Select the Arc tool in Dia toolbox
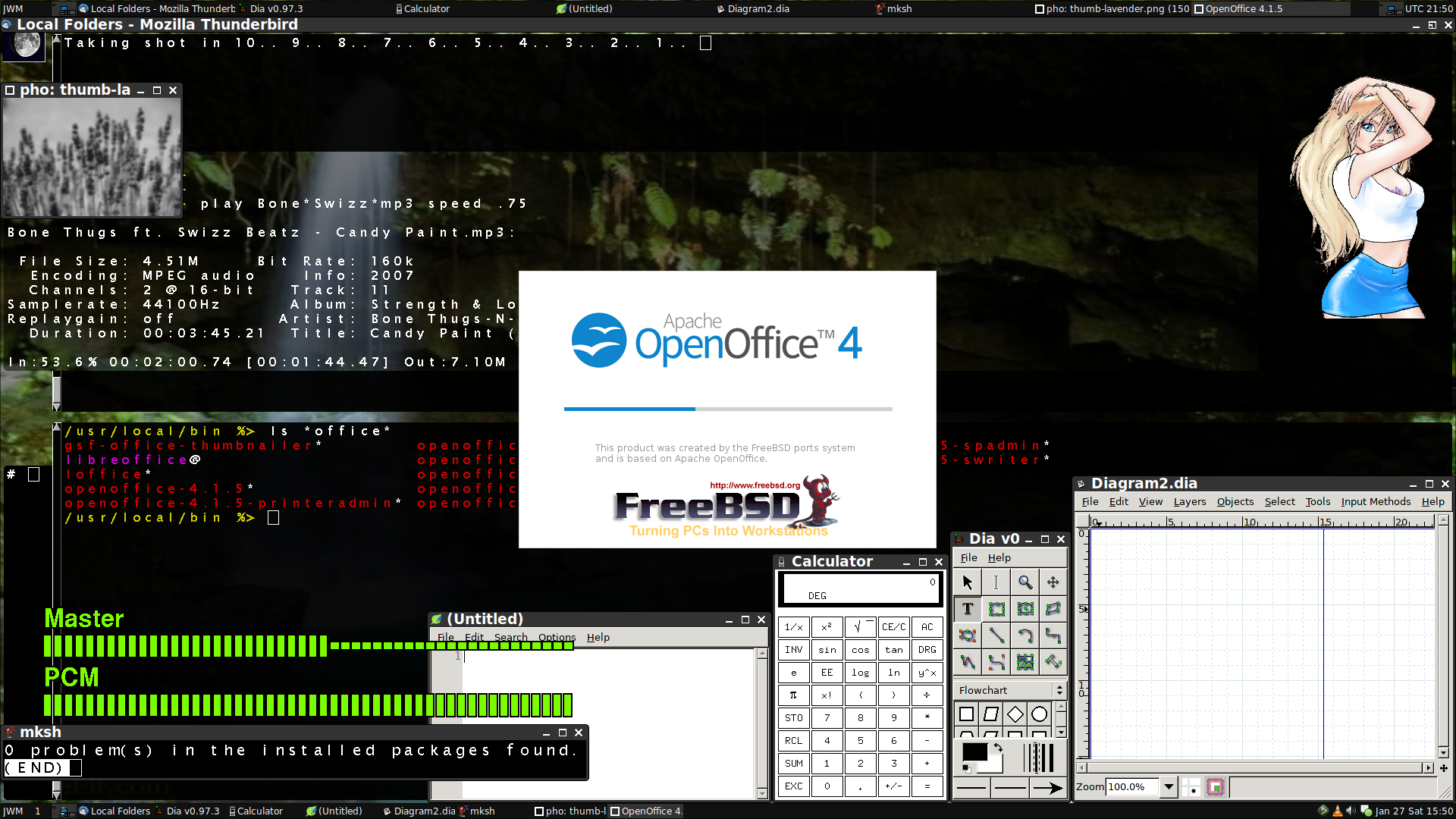The height and width of the screenshot is (819, 1456). 1025,635
